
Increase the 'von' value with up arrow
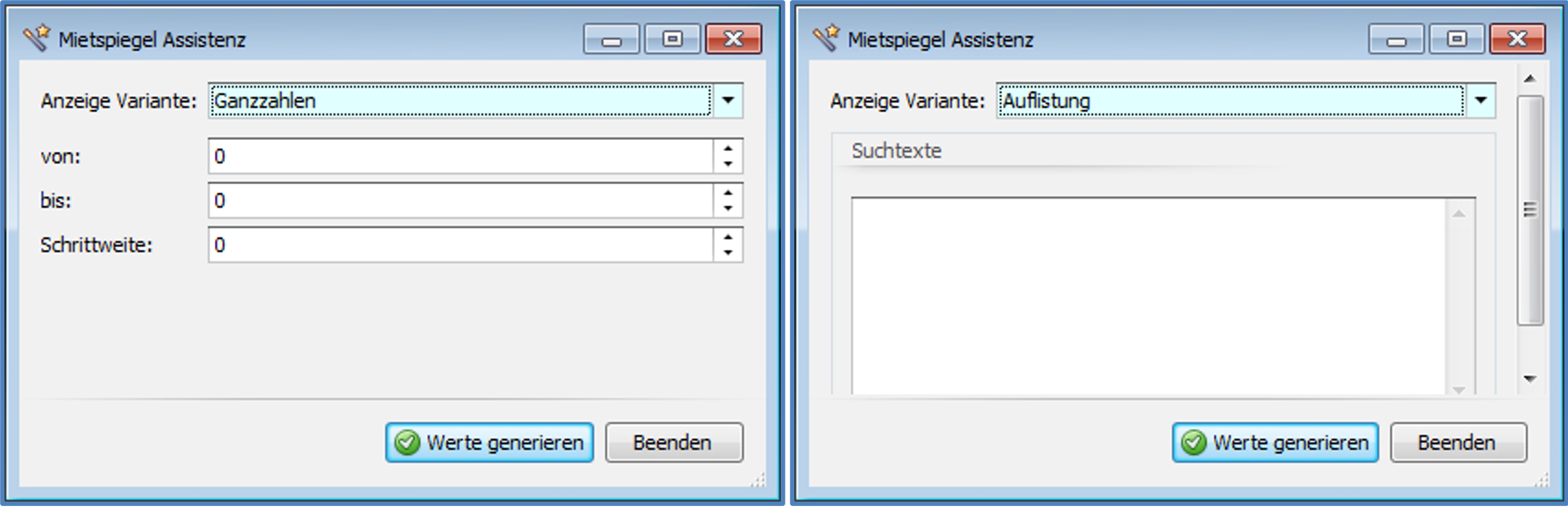coord(728,148)
